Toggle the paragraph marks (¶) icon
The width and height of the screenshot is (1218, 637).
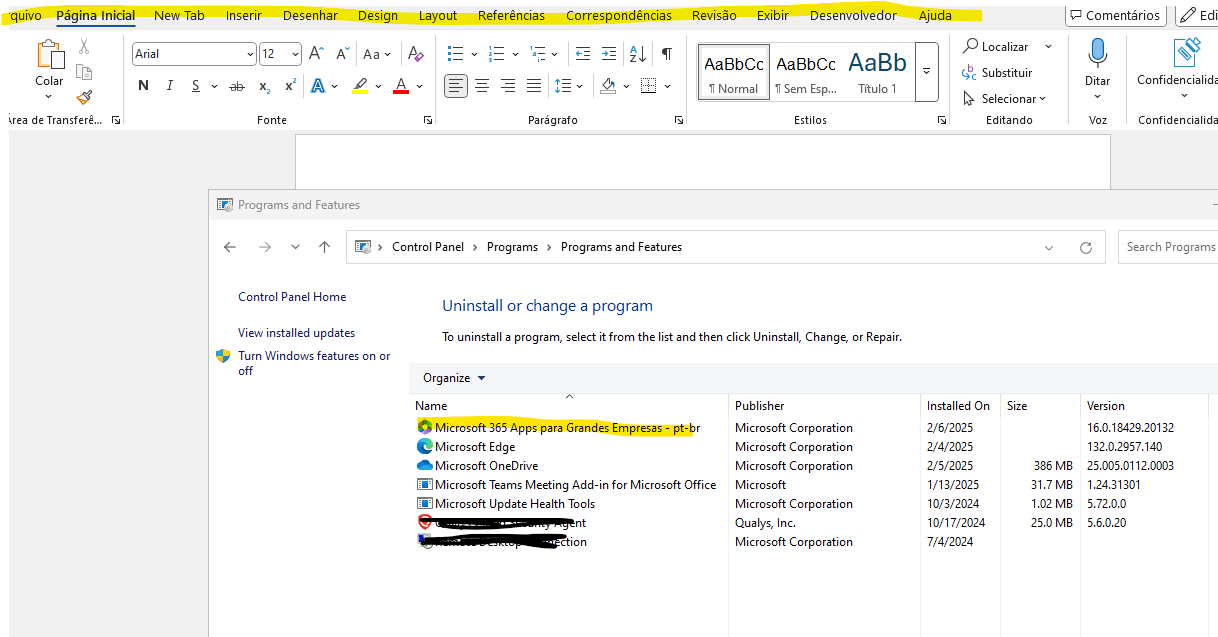(x=666, y=54)
